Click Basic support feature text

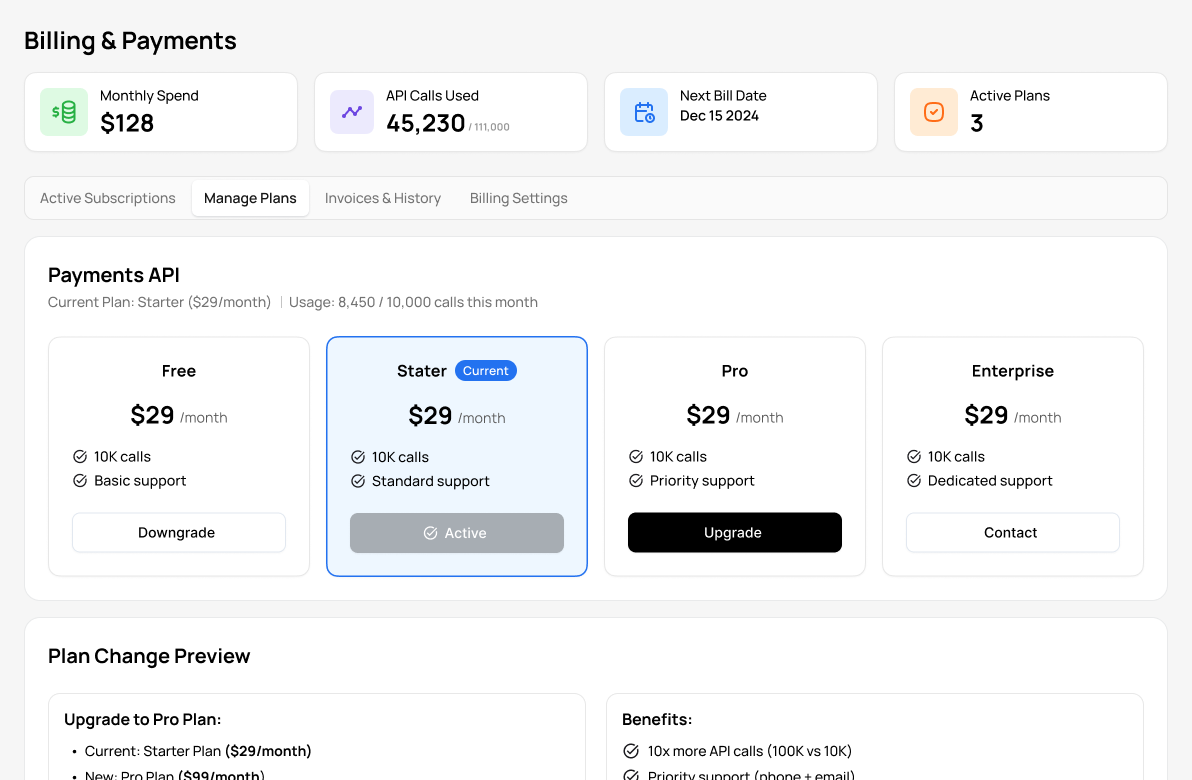140,480
